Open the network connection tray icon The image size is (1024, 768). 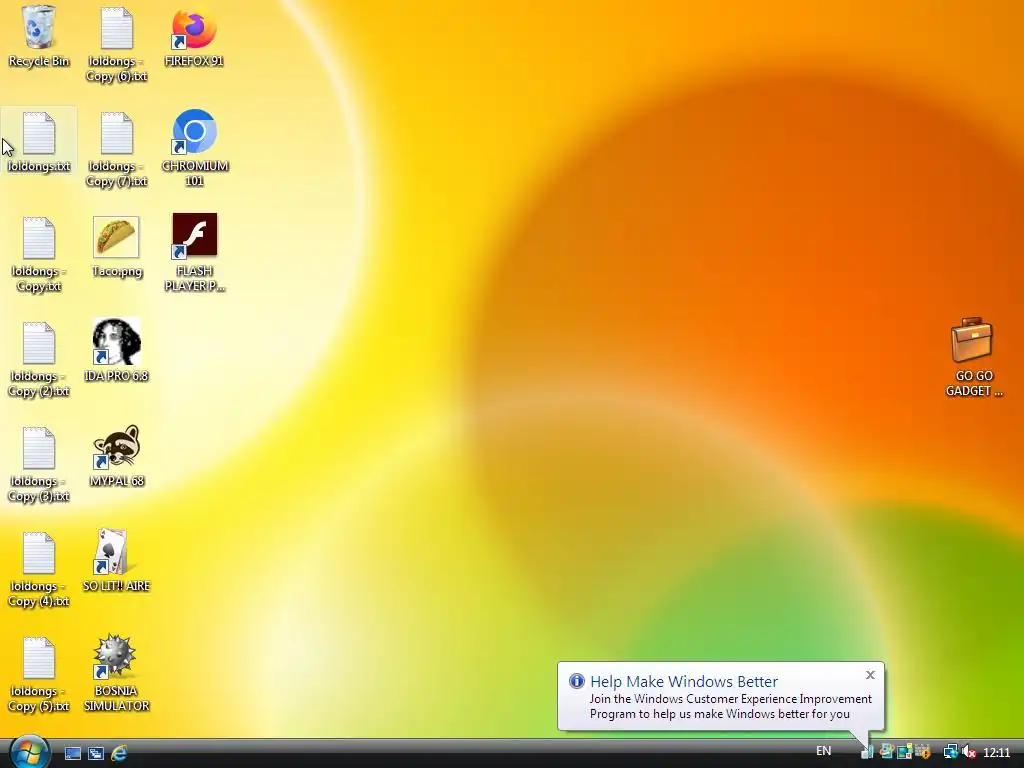click(x=951, y=752)
